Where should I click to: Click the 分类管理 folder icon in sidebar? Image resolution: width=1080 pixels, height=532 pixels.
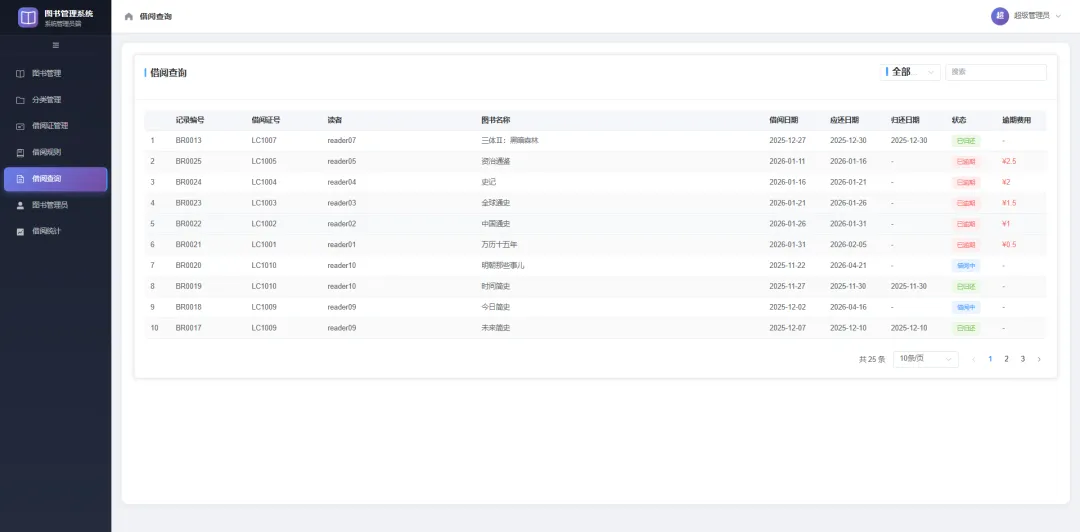20,100
